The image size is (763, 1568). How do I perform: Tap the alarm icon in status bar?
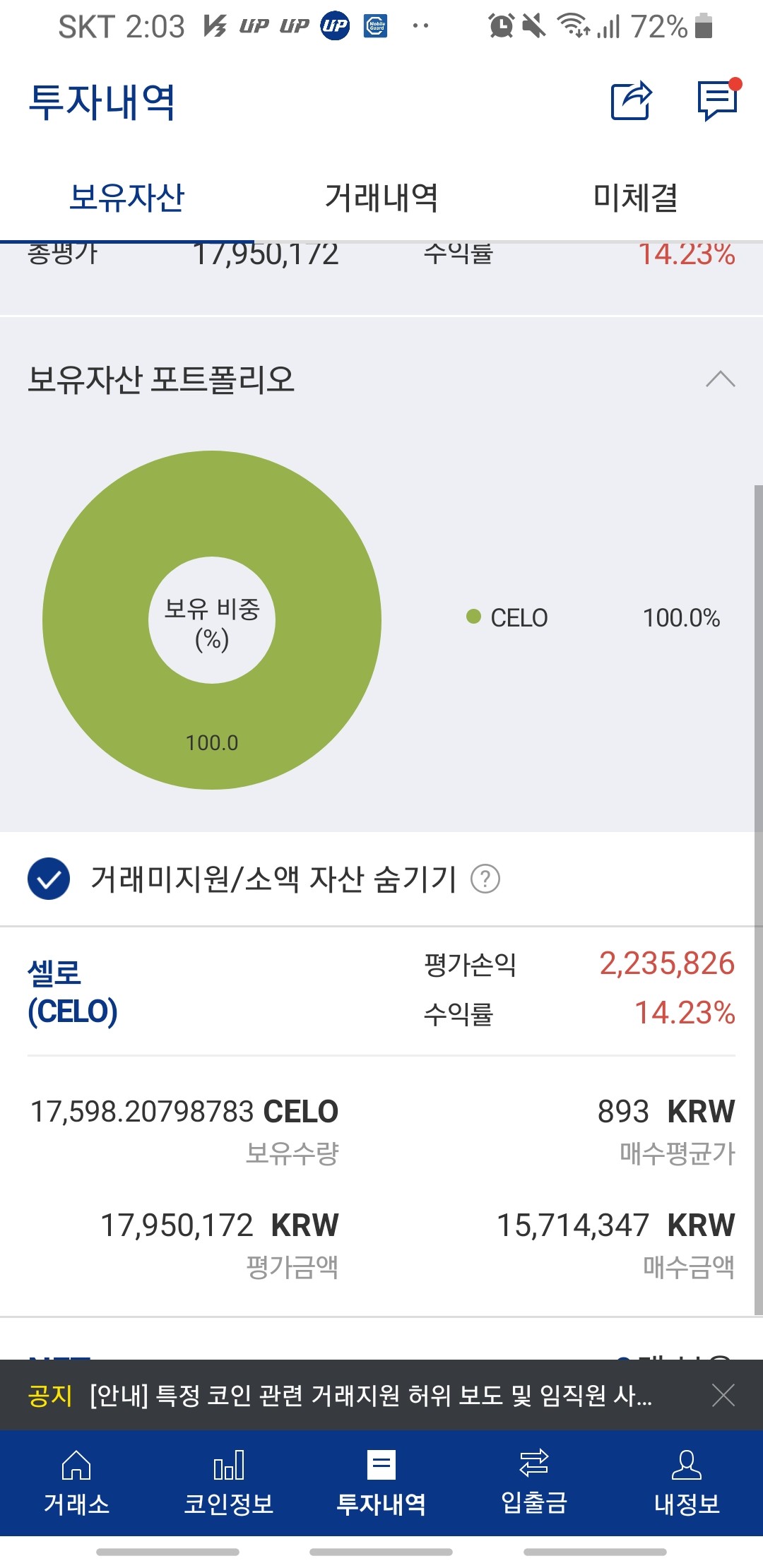[501, 27]
